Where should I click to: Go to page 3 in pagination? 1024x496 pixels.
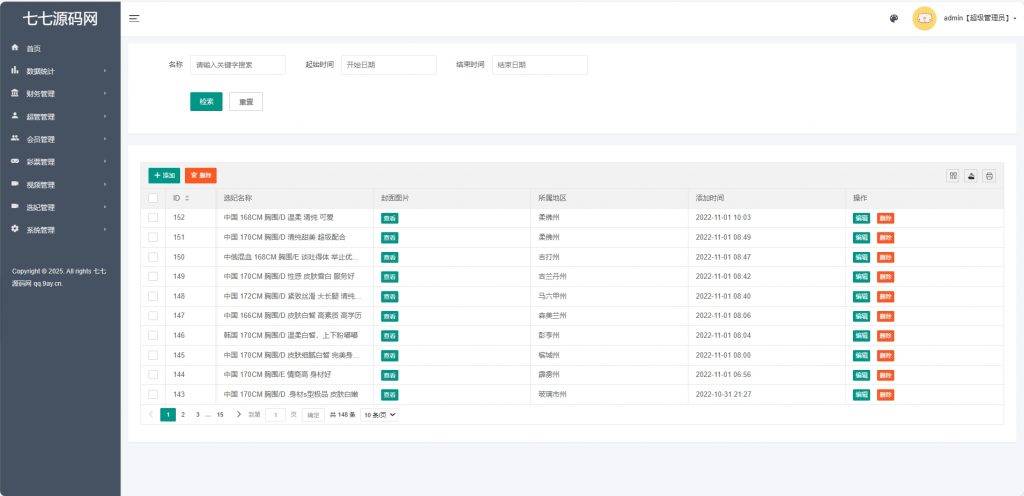pos(197,414)
